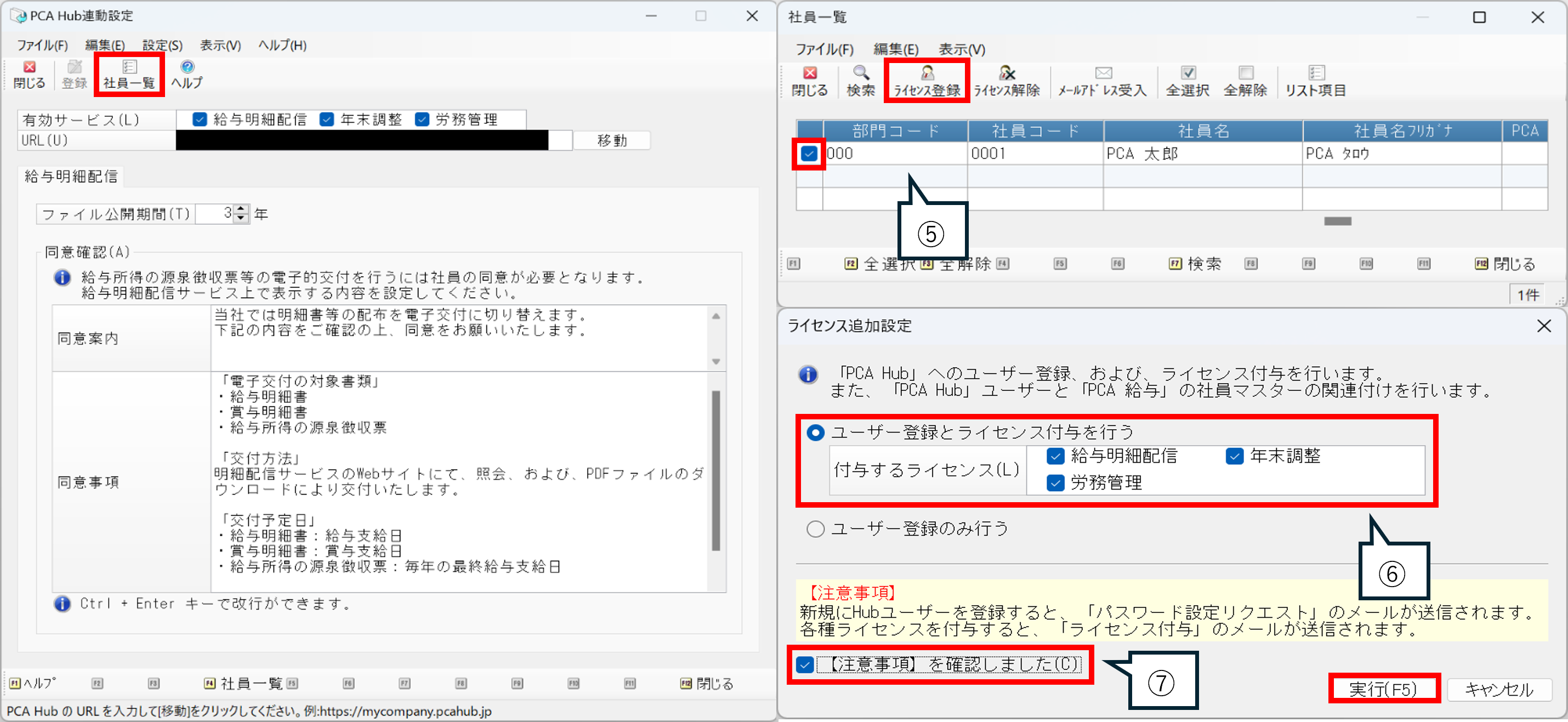The width and height of the screenshot is (1568, 722).
Task: Click 同意事項 vertical scrollbar thumb
Action: coord(716,470)
